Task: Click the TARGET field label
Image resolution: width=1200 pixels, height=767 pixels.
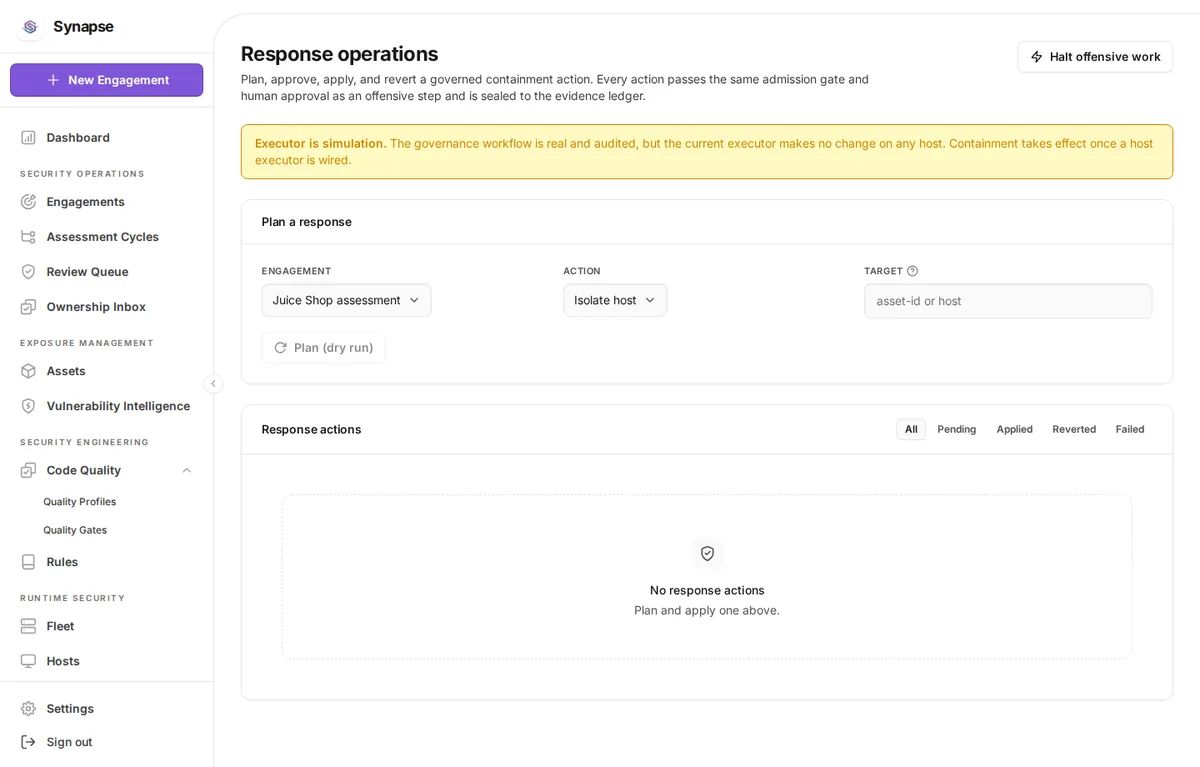Action: pos(883,271)
